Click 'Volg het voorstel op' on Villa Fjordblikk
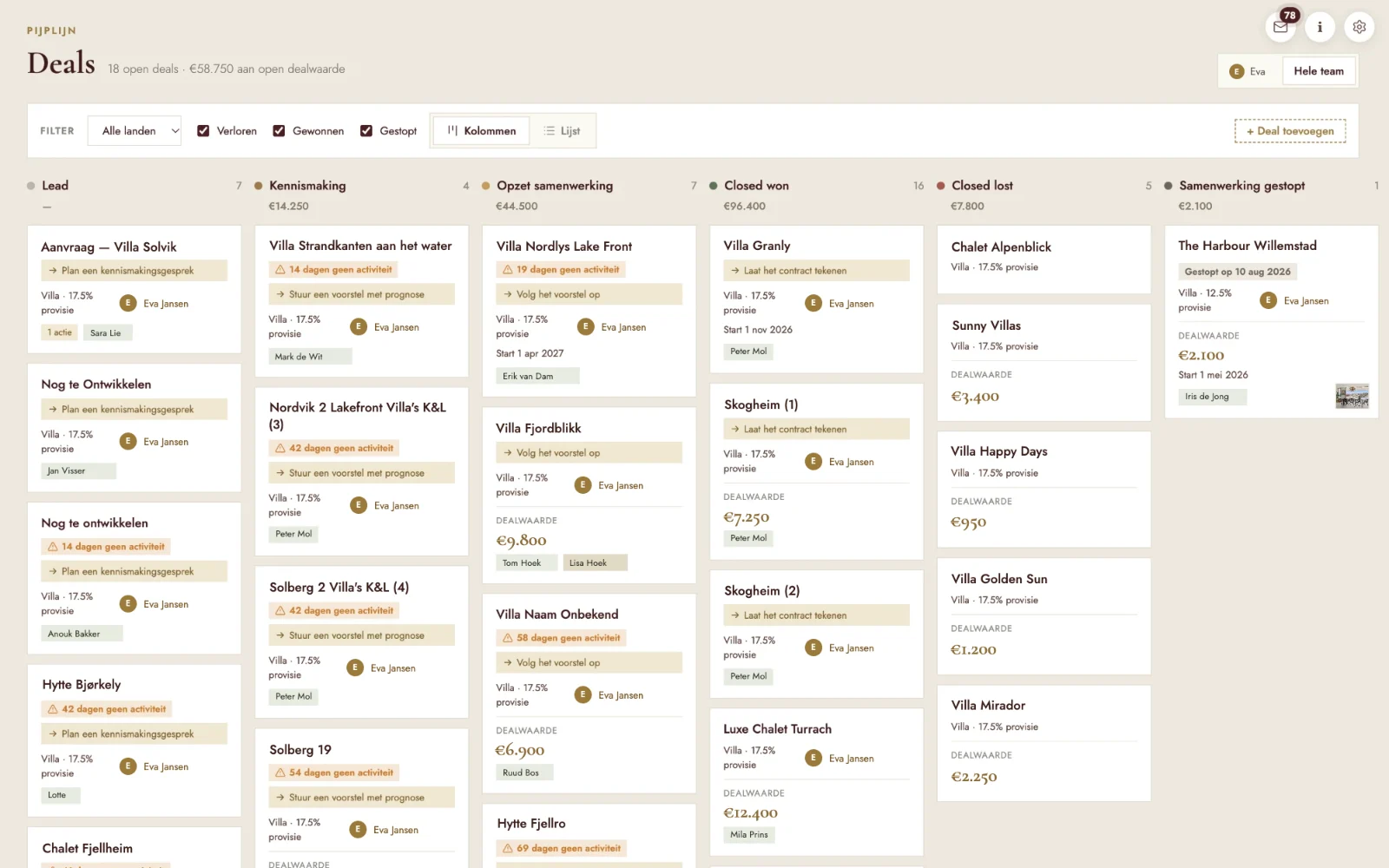The height and width of the screenshot is (868, 1389). (589, 453)
